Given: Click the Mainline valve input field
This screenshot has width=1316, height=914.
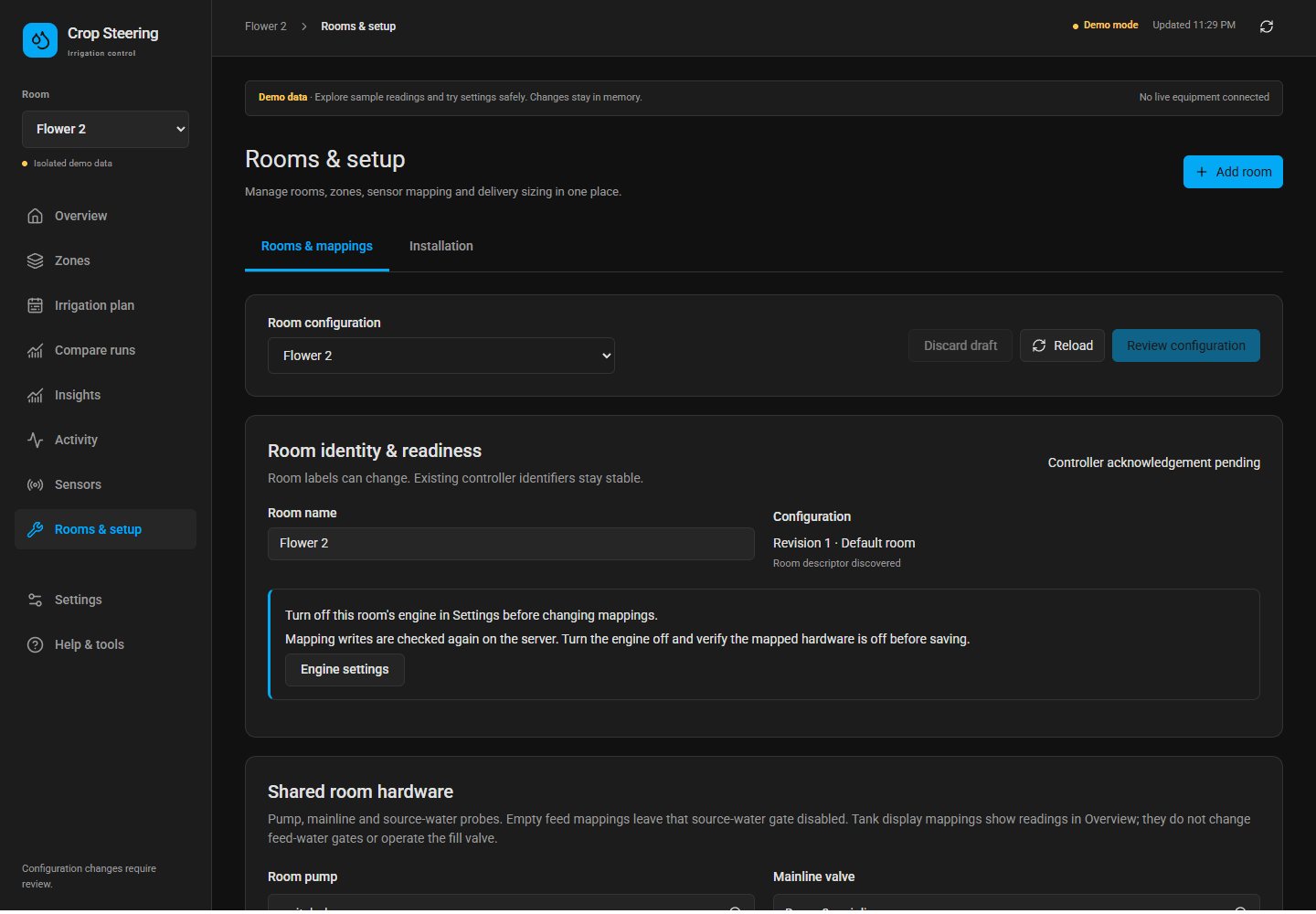Looking at the screenshot, I should (1016, 902).
